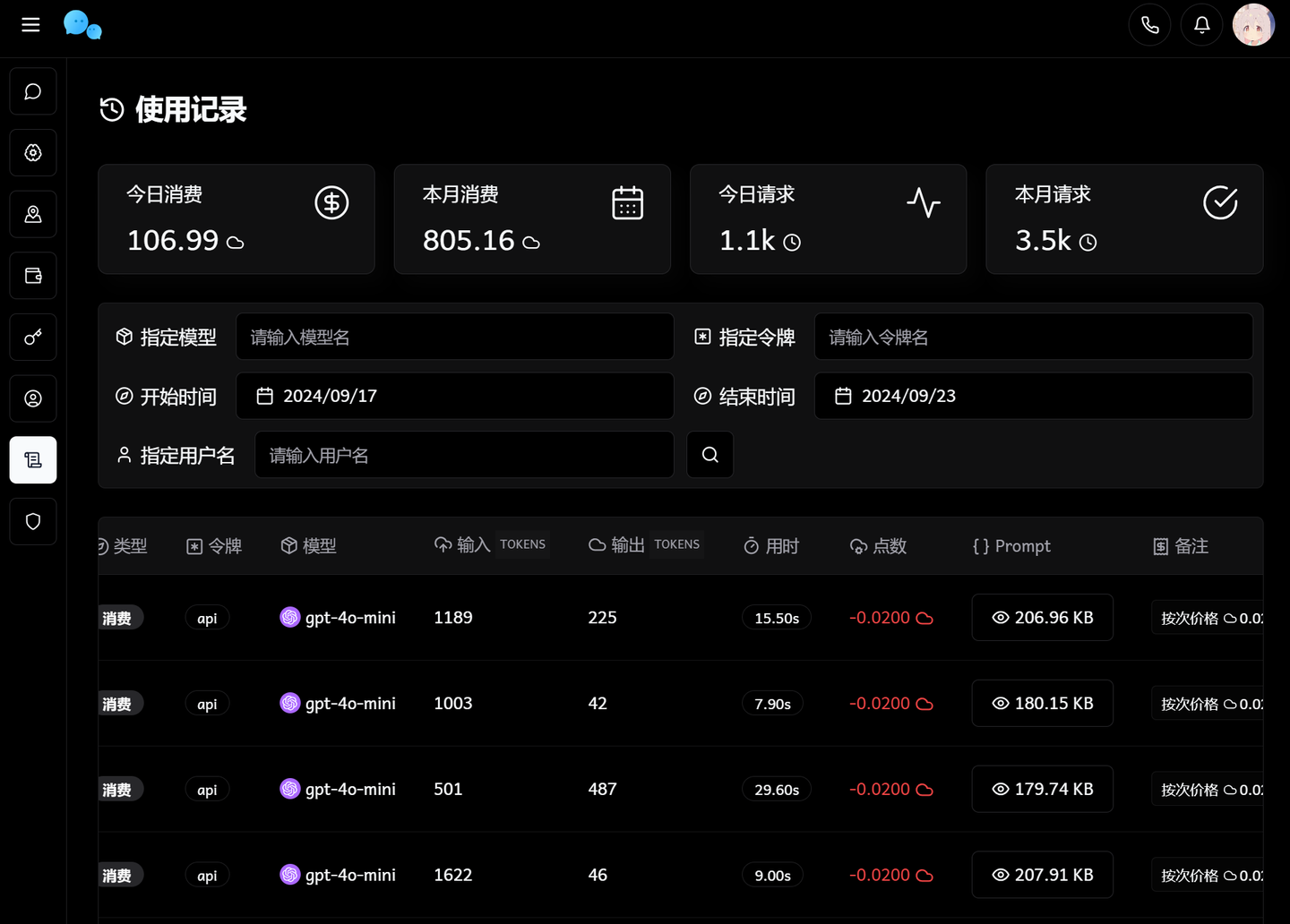Open the user account sidebar icon

(32, 398)
